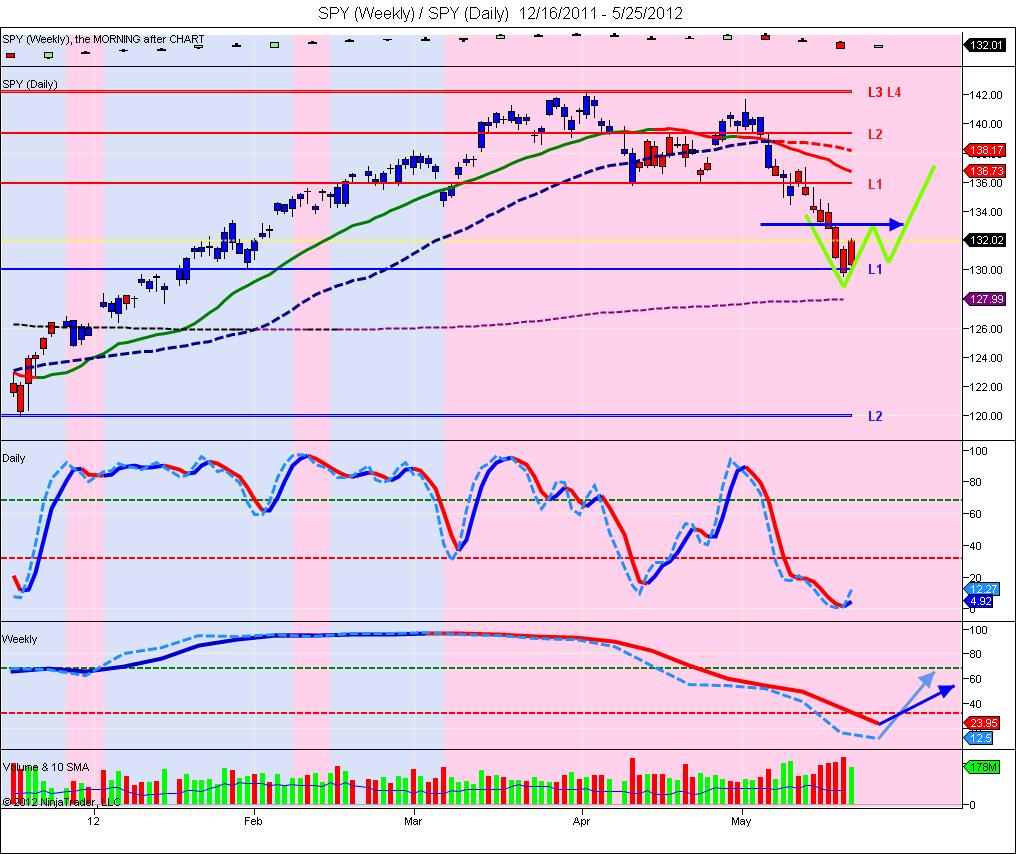
Task: Click the 23.95 weekly stochastic value
Action: coord(982,723)
